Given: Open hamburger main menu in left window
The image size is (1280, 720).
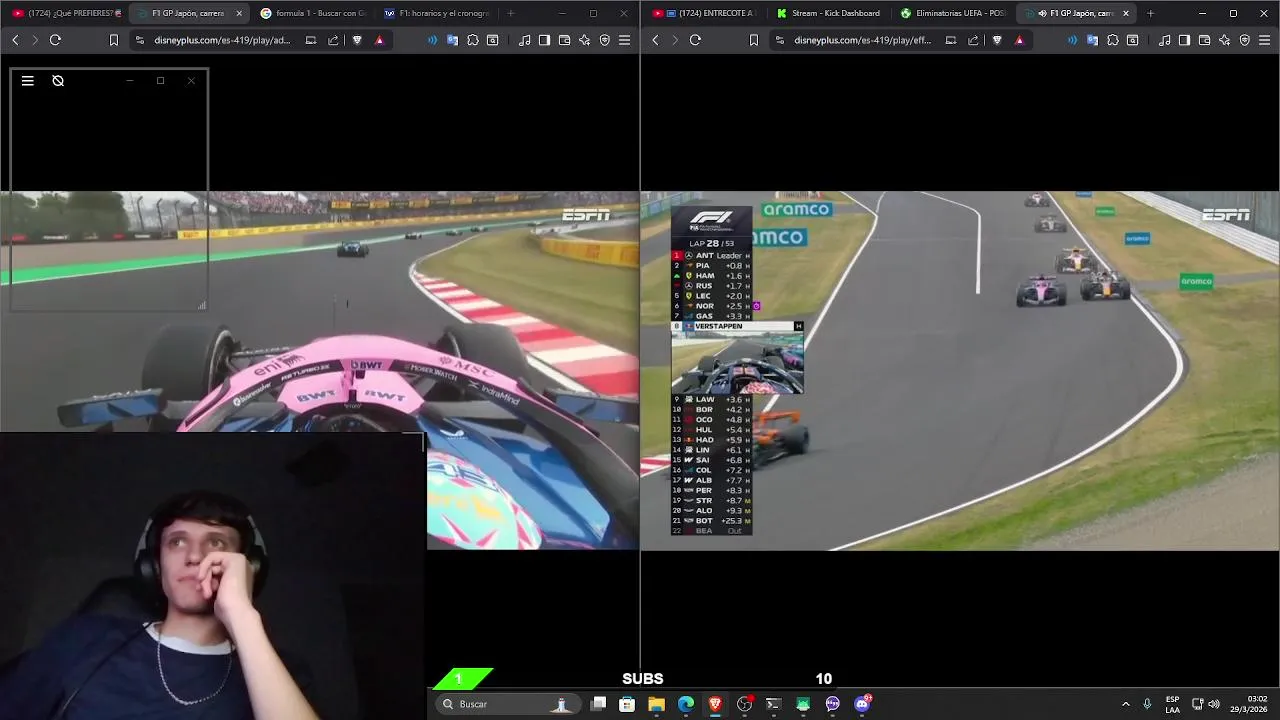Looking at the screenshot, I should point(625,40).
